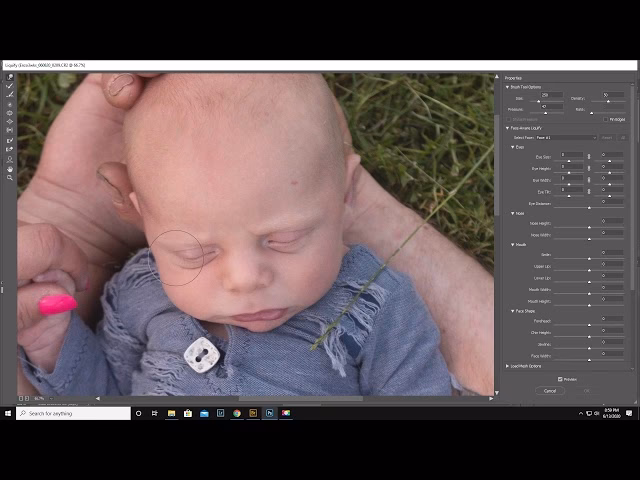Select the Freeze Mask tool
640x480 pixels.
10,141
